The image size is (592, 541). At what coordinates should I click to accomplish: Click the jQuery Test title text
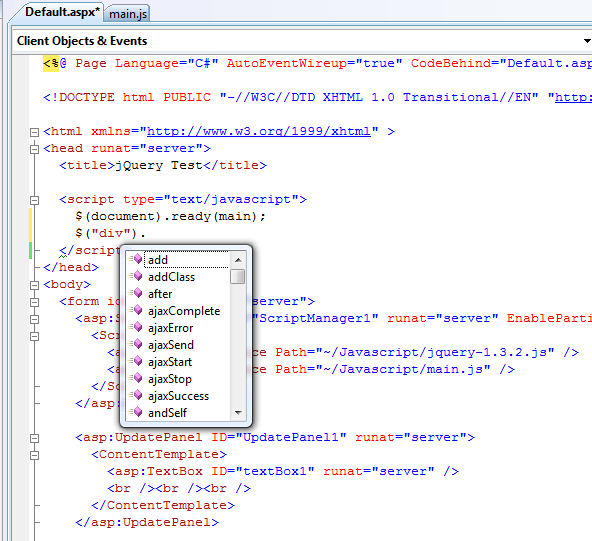point(159,165)
